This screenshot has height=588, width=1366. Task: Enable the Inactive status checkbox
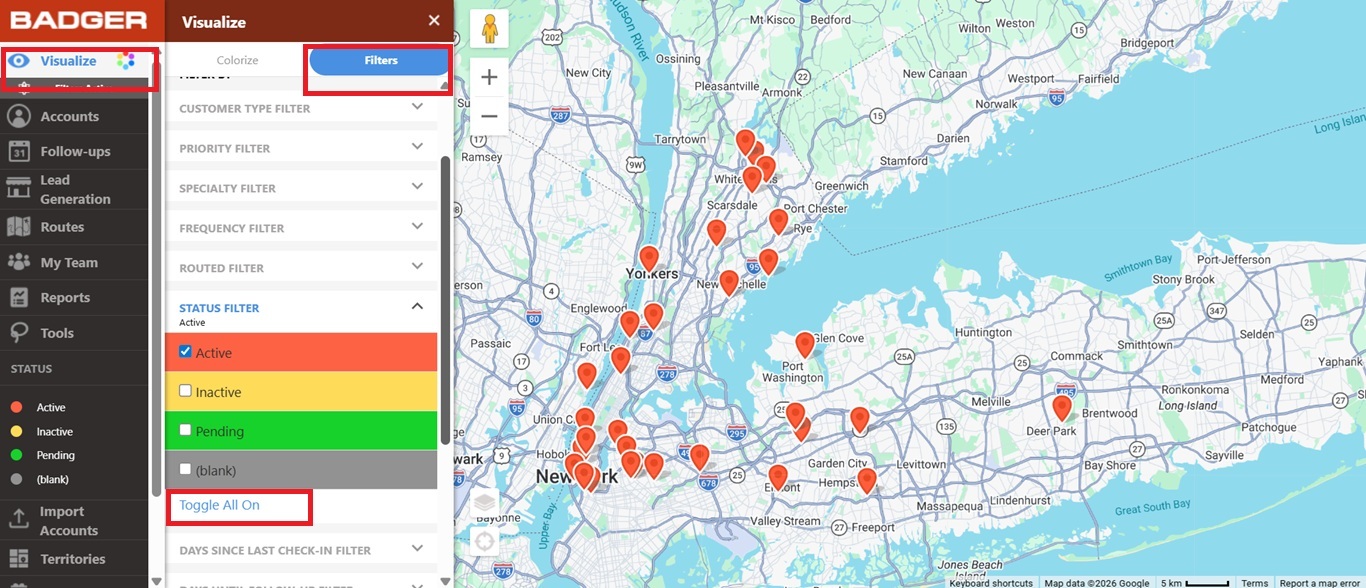[x=185, y=391]
